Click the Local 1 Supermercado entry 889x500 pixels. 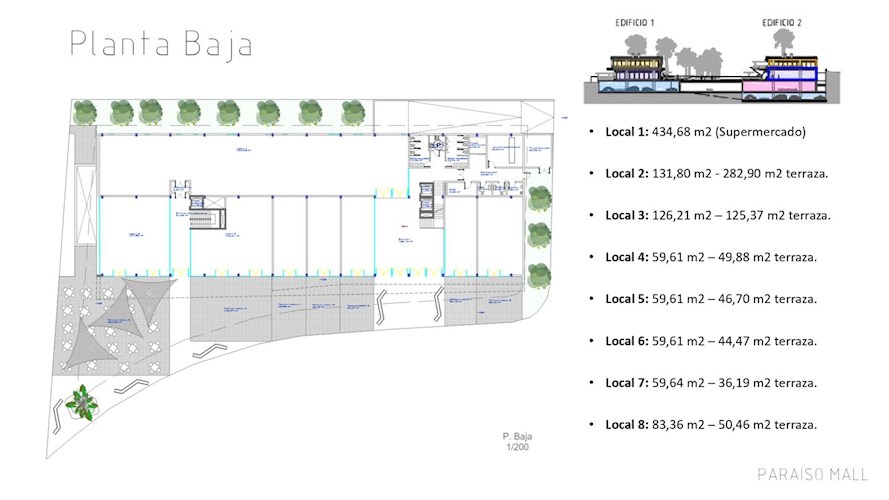click(x=705, y=132)
